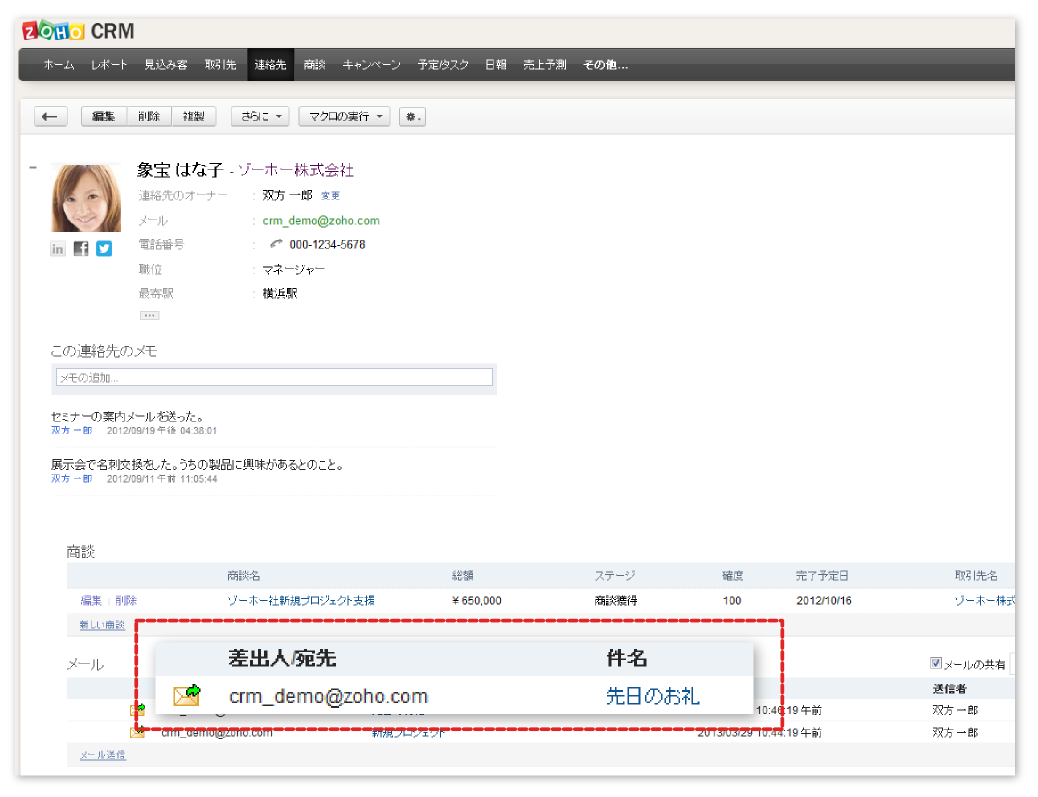Show more contact fields with the ellipsis button
Viewport: 1038px width, 797px height.
tap(149, 316)
